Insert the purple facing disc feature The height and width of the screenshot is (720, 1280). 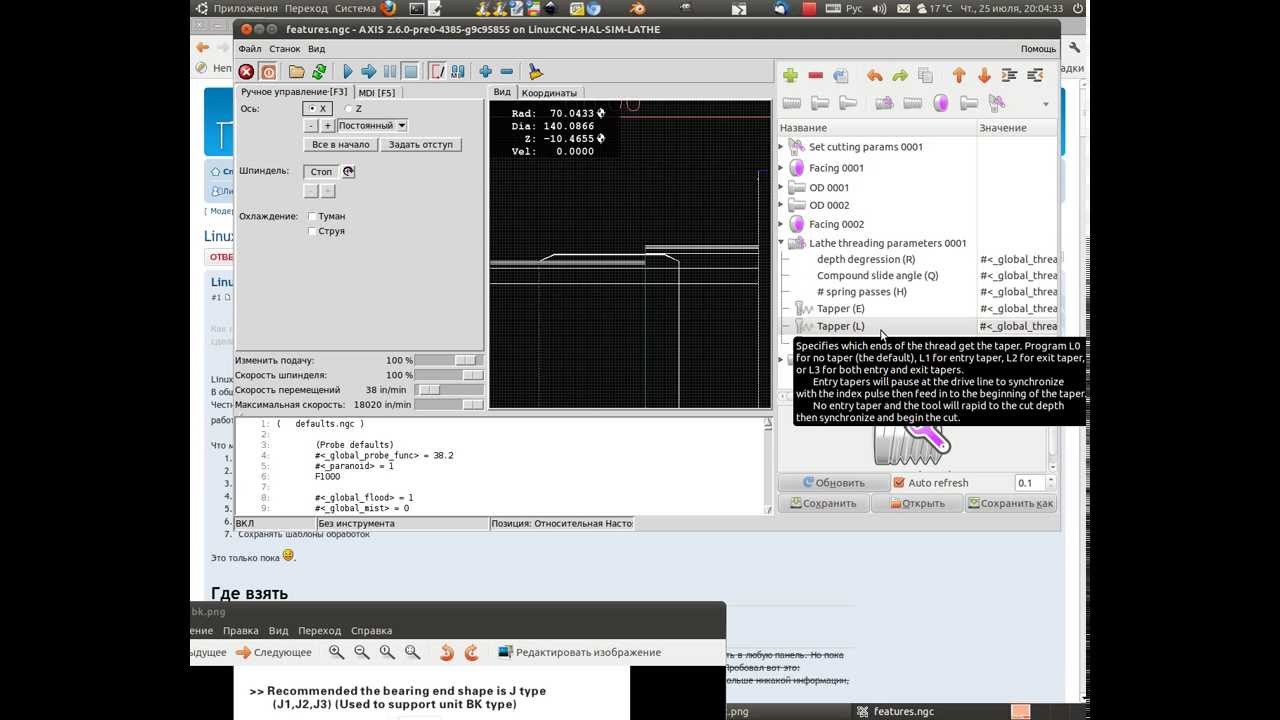click(x=941, y=103)
